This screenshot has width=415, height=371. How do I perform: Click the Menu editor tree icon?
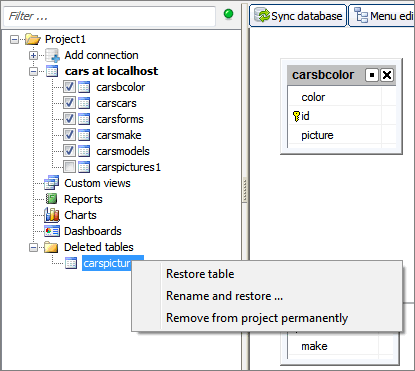click(361, 15)
